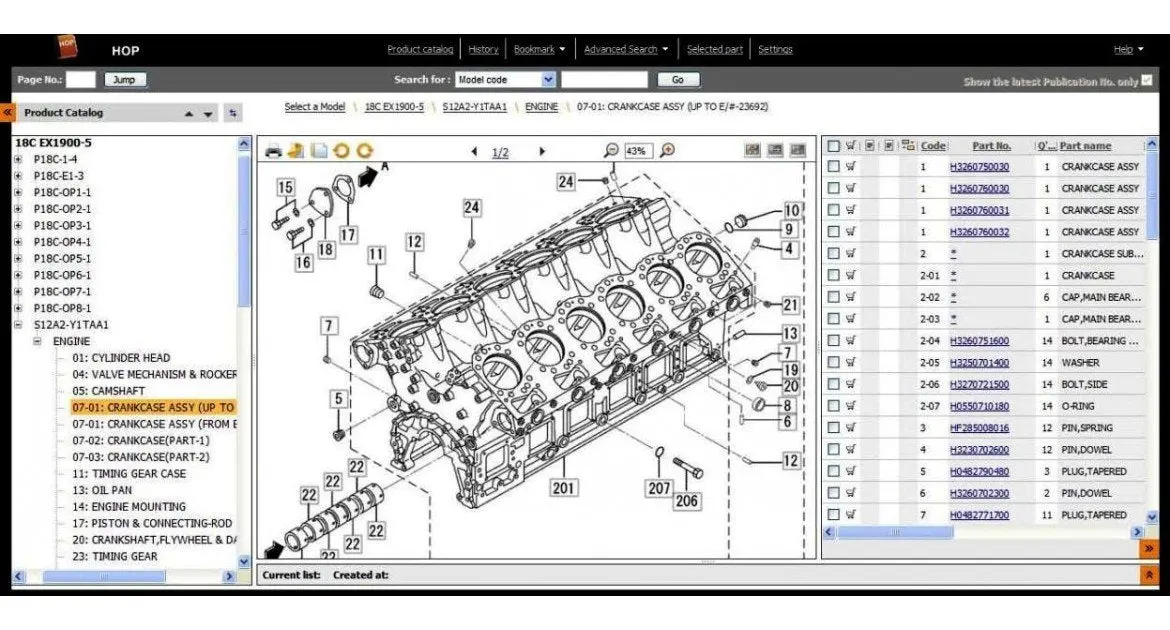Click the Jump button
The height and width of the screenshot is (630, 1170).
point(125,79)
